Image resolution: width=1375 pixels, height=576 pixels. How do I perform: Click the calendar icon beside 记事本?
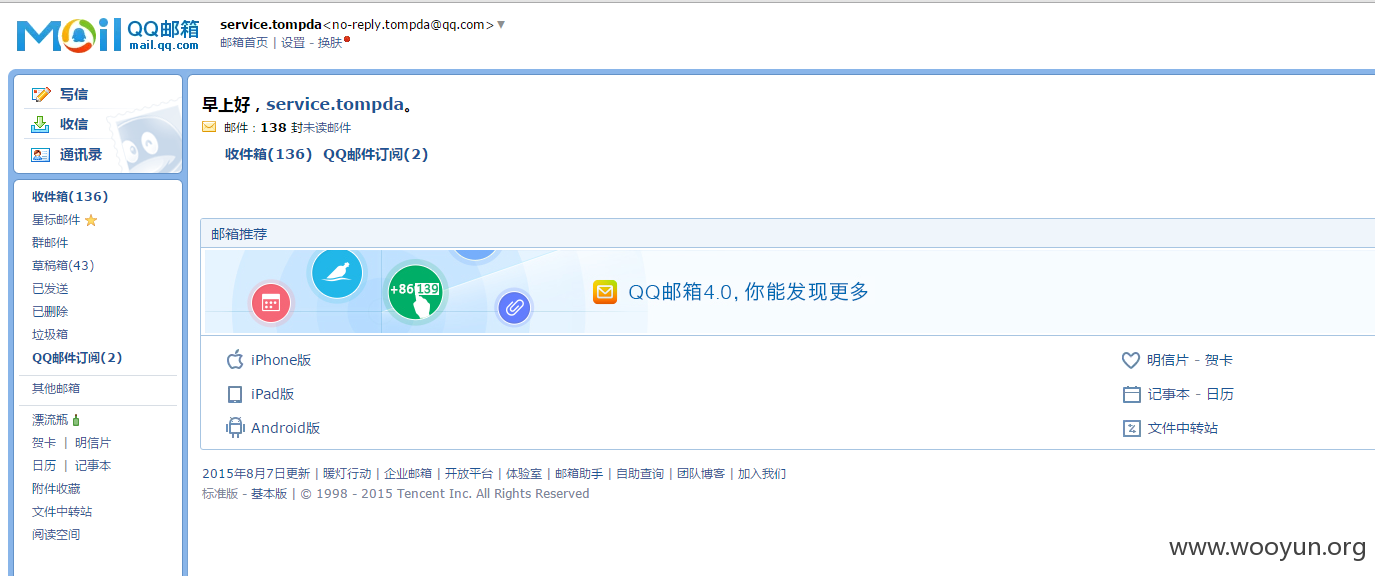1131,394
